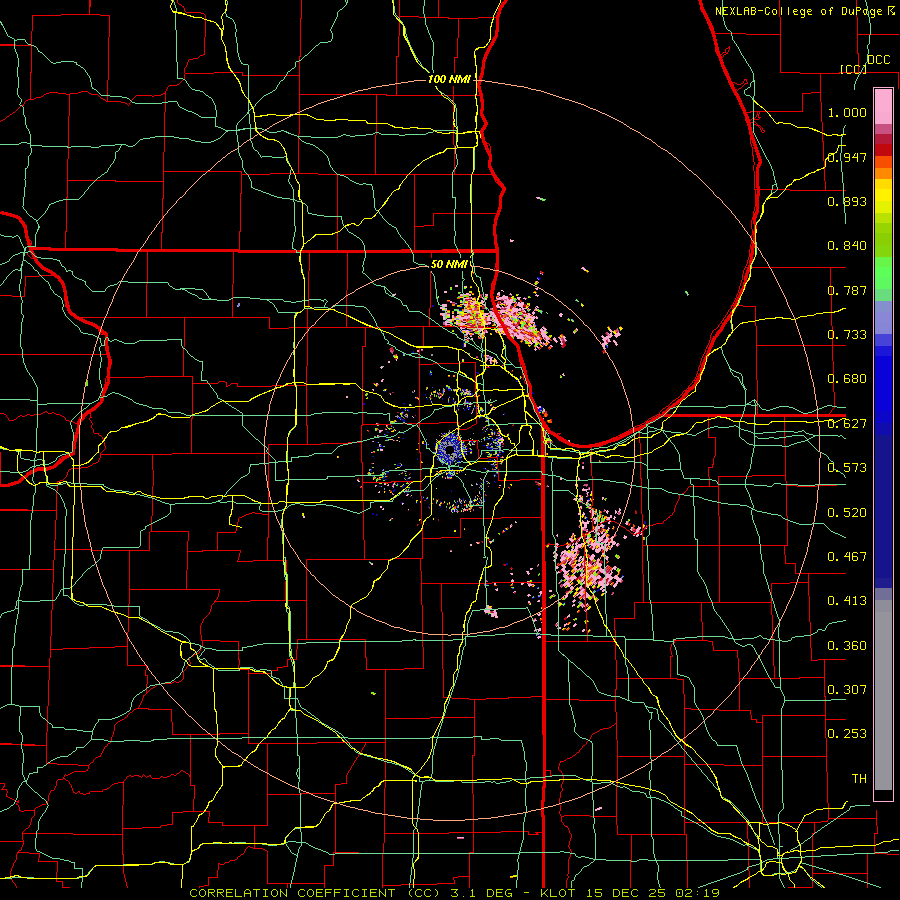Click the DCC label above the color scale
Viewport: 900px width, 900px height.
click(x=878, y=60)
